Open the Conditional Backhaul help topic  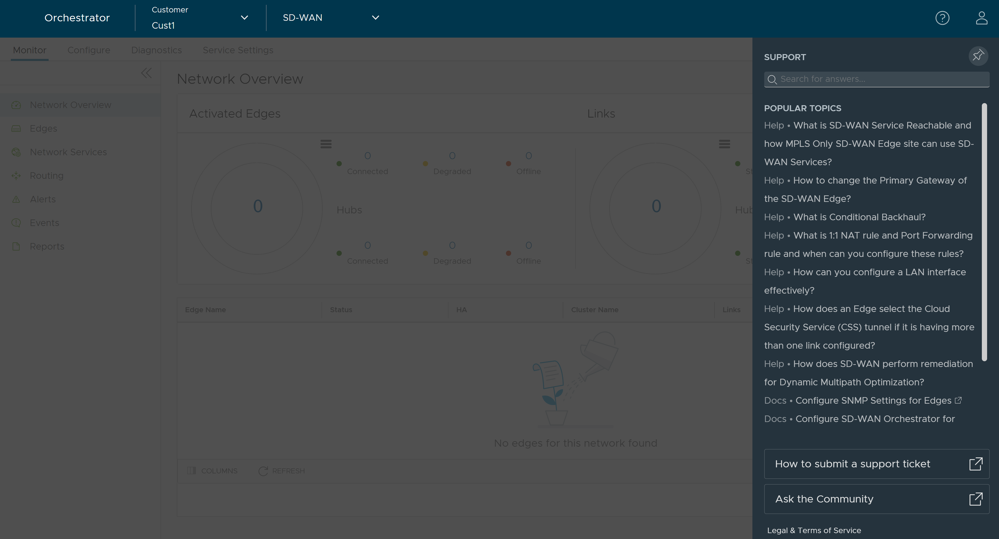point(859,217)
